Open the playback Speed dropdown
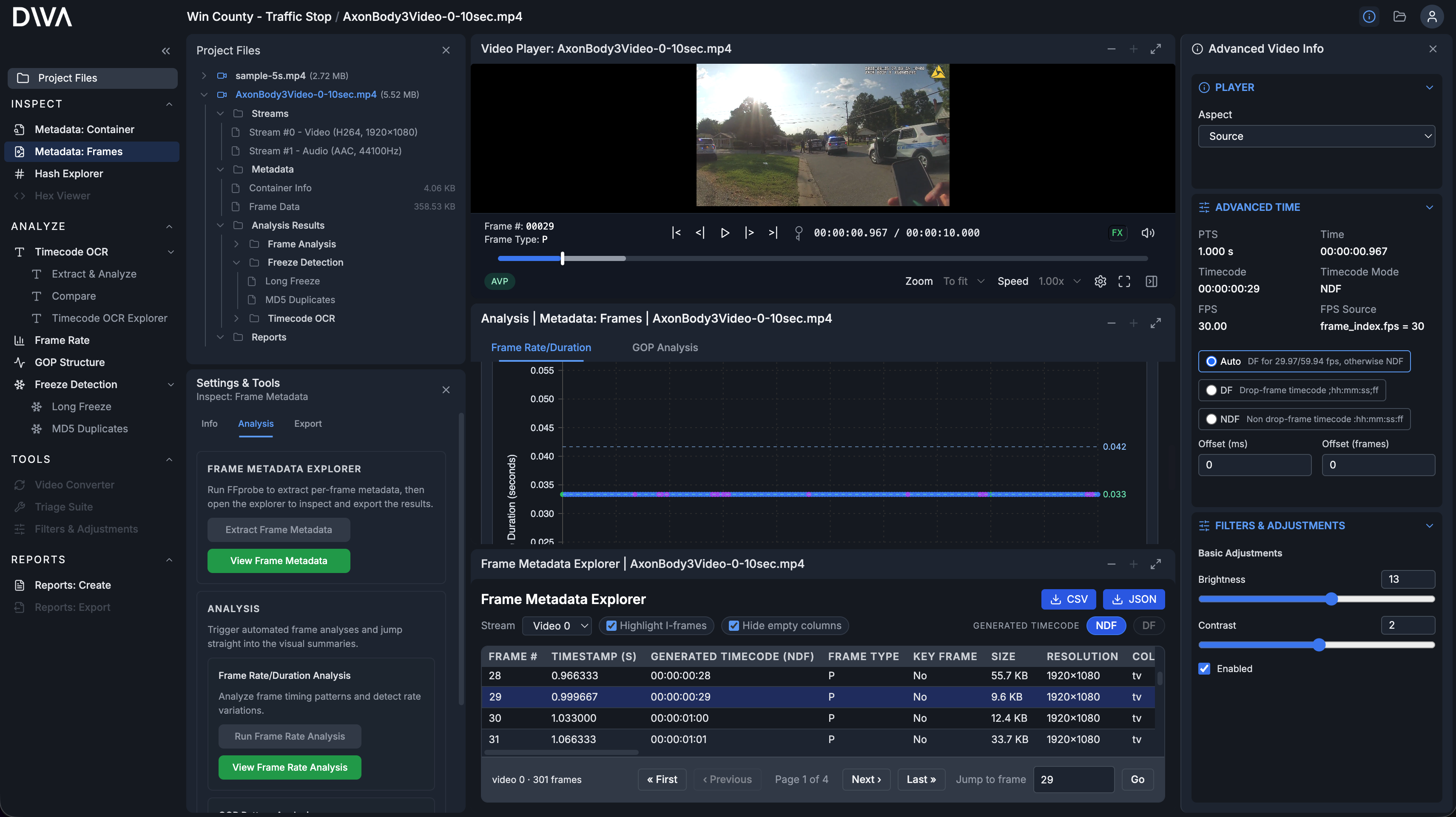The height and width of the screenshot is (817, 1456). (1058, 281)
